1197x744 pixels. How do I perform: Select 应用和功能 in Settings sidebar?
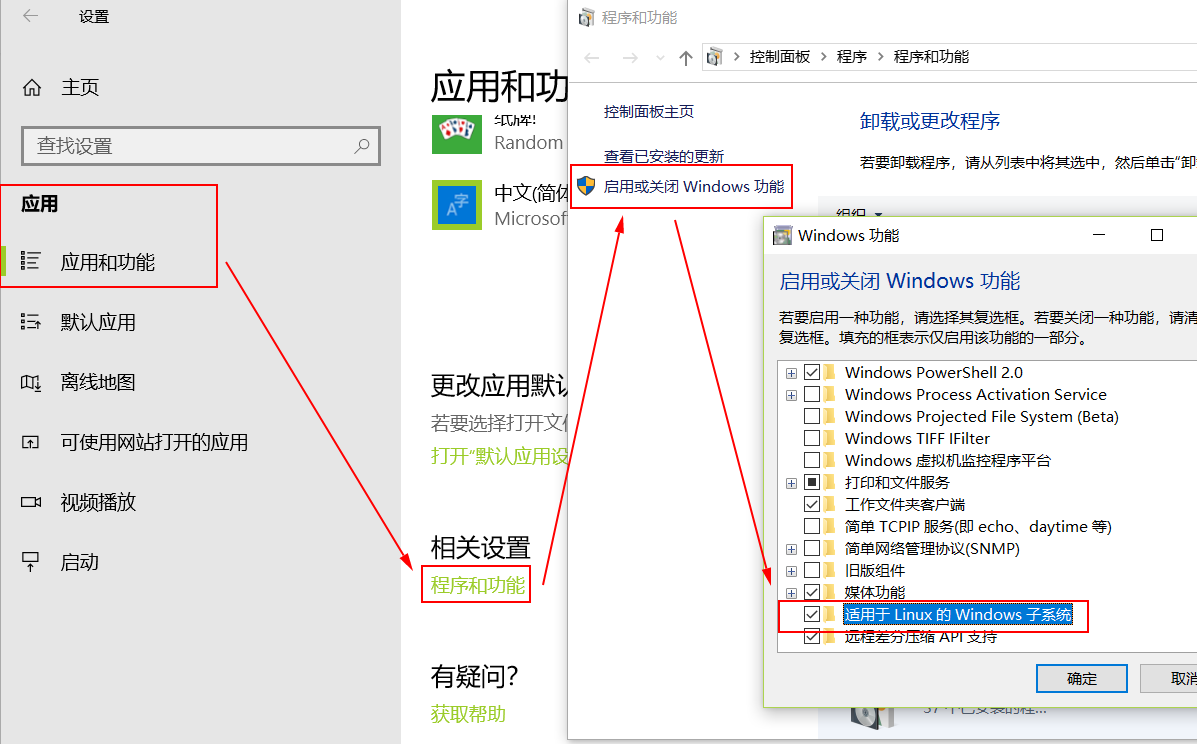[108, 262]
